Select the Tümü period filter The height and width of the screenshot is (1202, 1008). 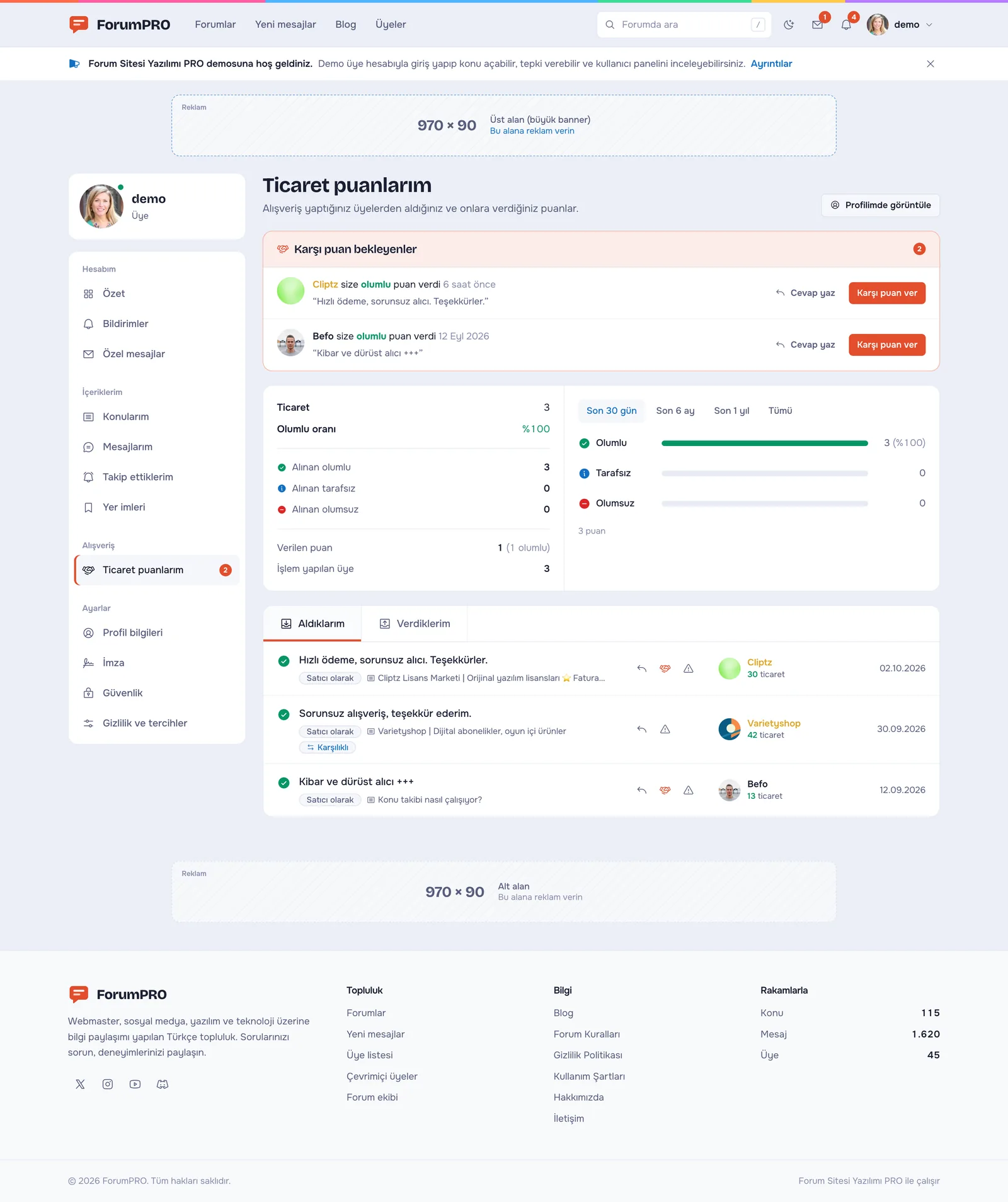point(780,411)
